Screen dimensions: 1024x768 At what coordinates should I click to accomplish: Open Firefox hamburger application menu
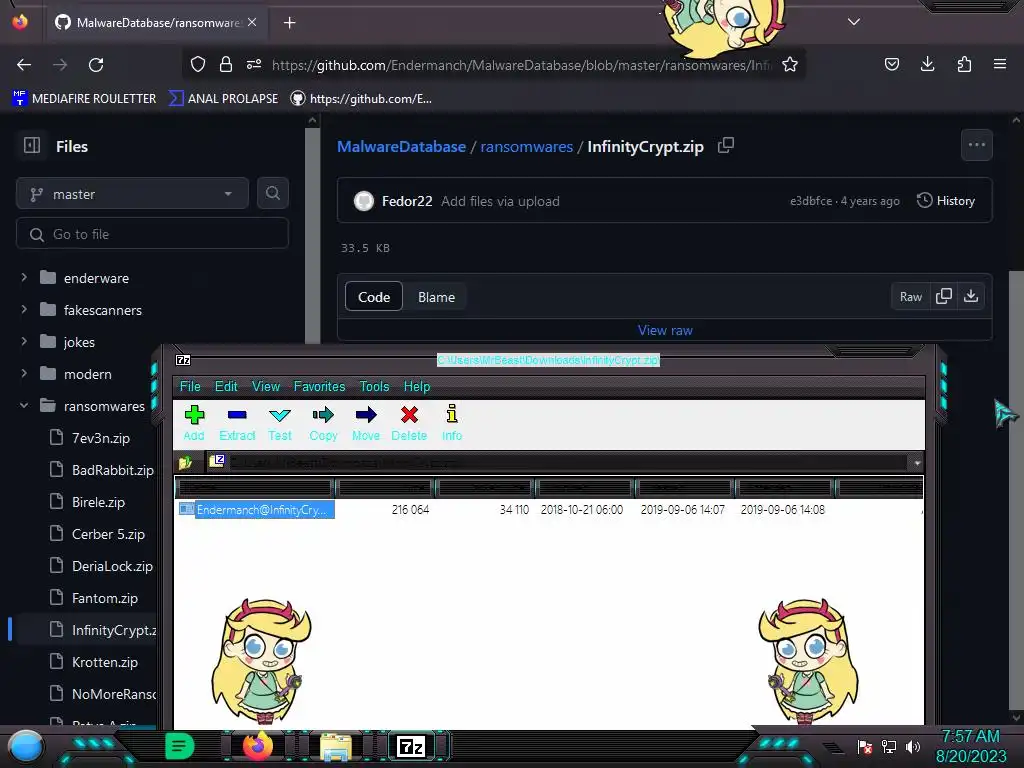click(x=1000, y=64)
